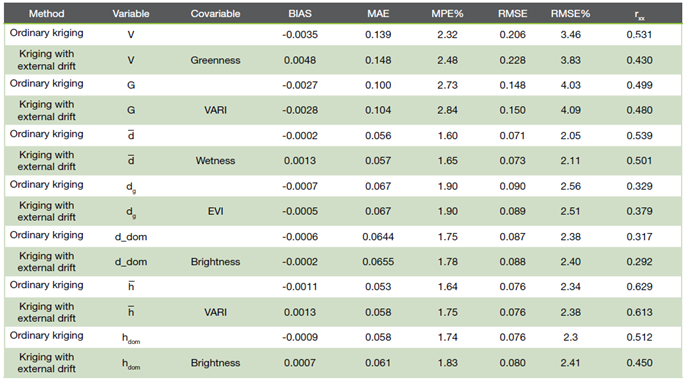The image size is (683, 384).
Task: Click the BIAS column header
Action: tap(300, 13)
